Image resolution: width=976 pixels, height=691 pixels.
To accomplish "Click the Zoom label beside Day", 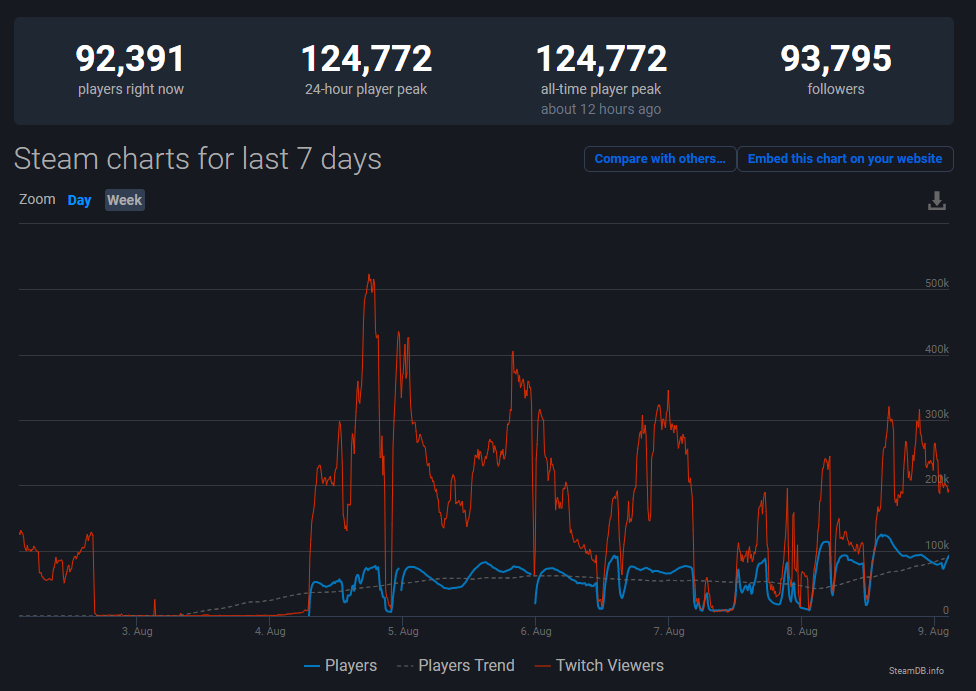I will (37, 199).
